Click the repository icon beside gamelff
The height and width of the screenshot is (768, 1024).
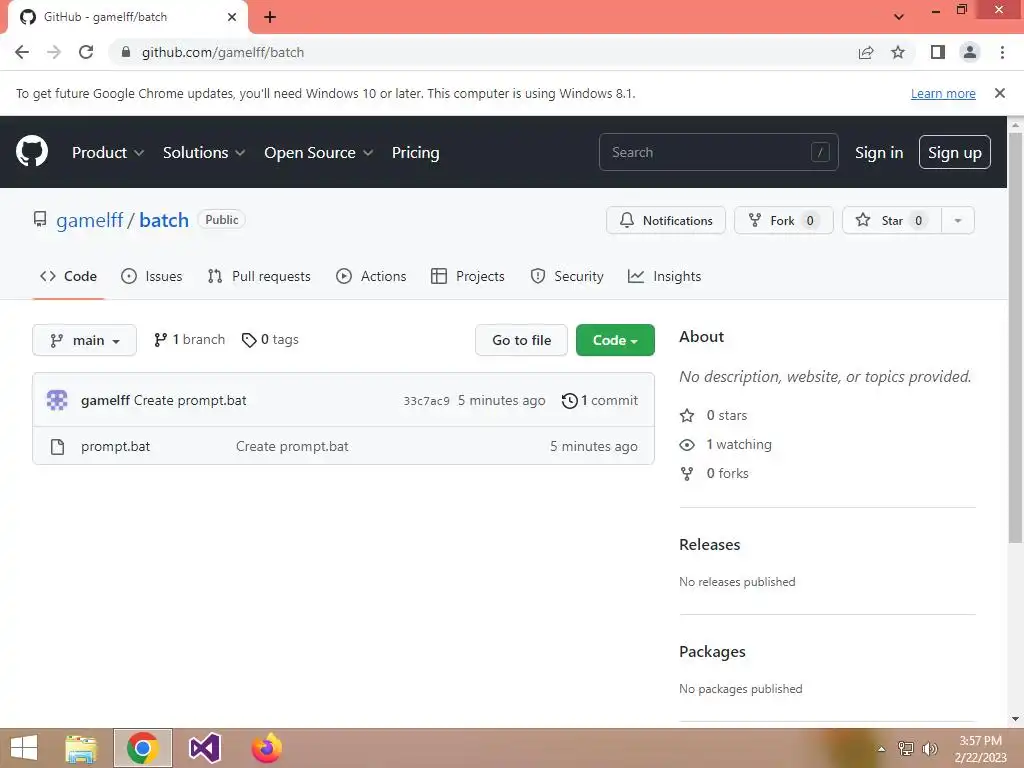(40, 219)
